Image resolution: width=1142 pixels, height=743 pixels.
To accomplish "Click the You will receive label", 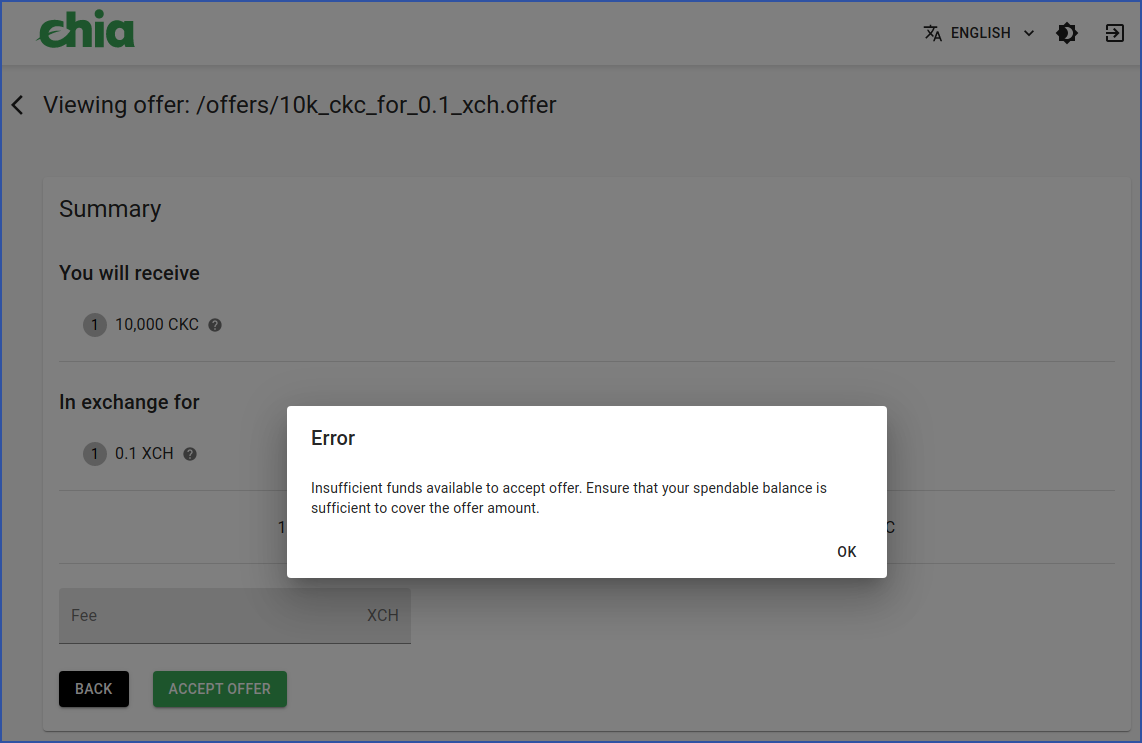I will coord(130,273).
